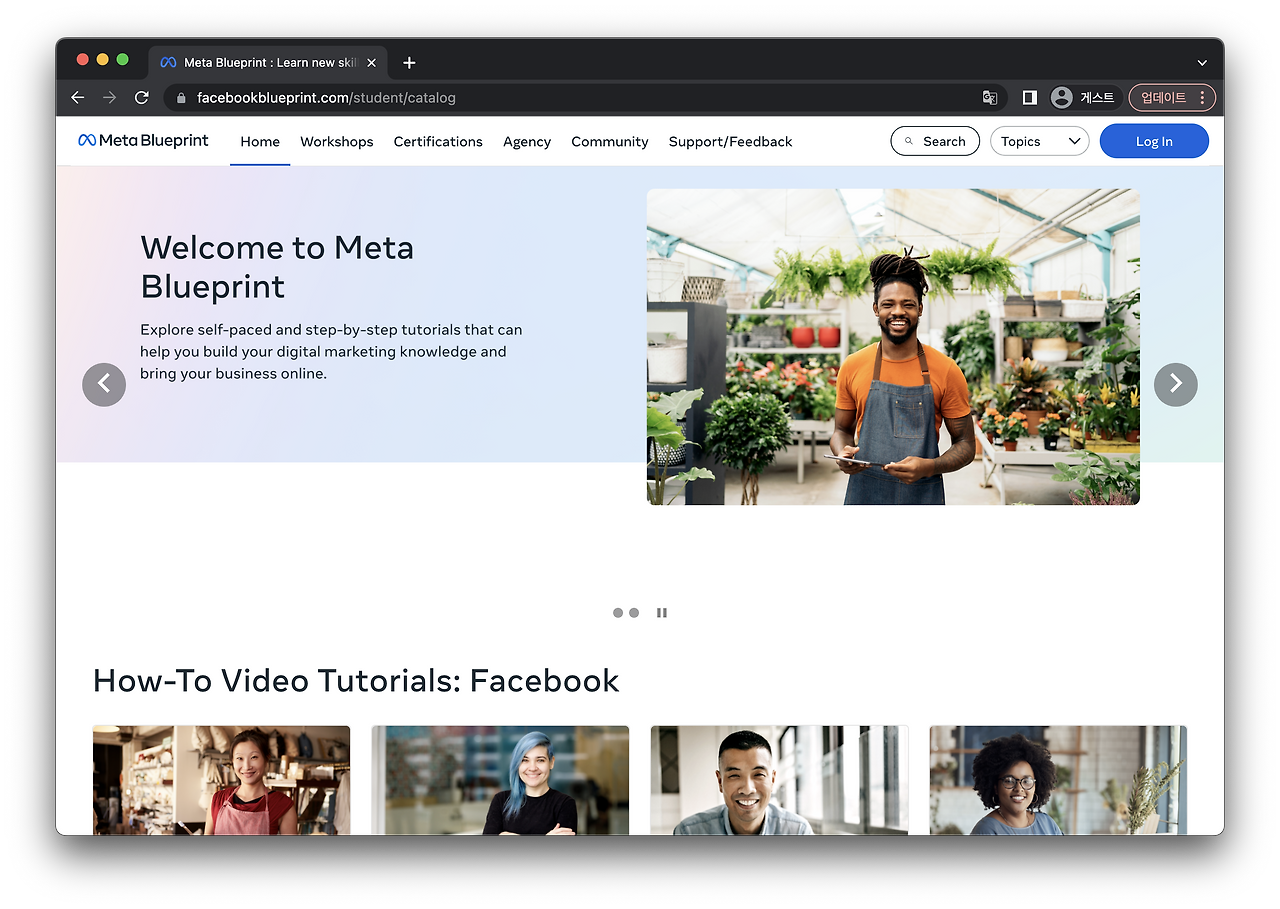Open the Workshops nav item
Image resolution: width=1280 pixels, height=909 pixels.
point(337,142)
